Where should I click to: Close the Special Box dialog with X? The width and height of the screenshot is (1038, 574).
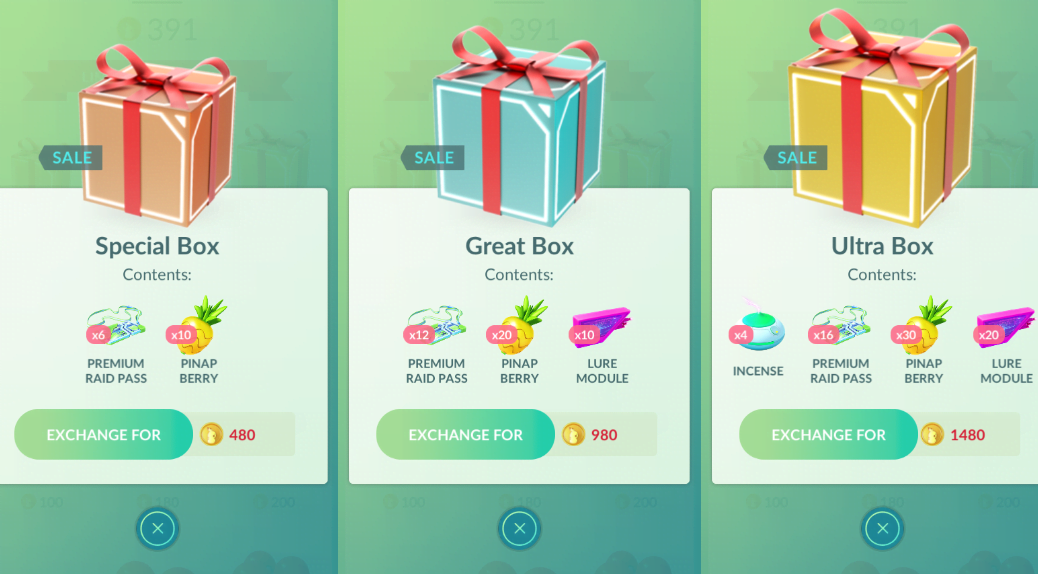pyautogui.click(x=158, y=528)
